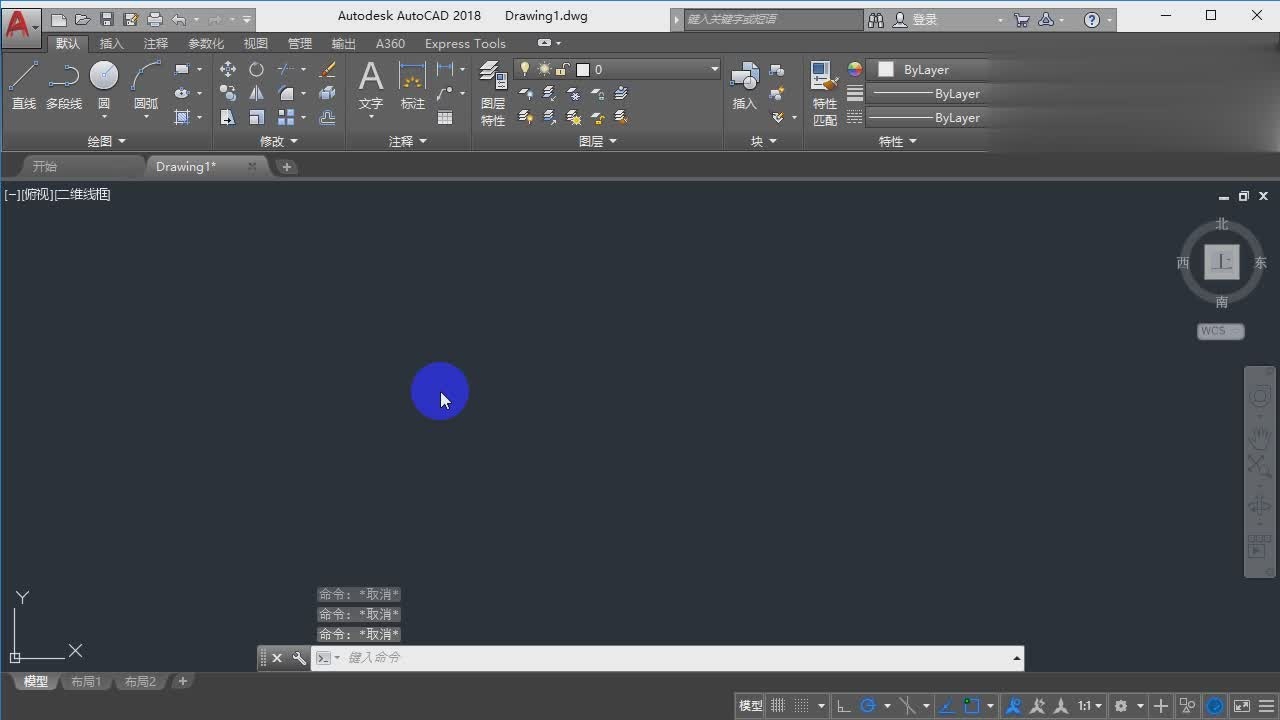This screenshot has height=720, width=1280.
Task: Click the object color ByLayer swatch
Action: (x=886, y=70)
